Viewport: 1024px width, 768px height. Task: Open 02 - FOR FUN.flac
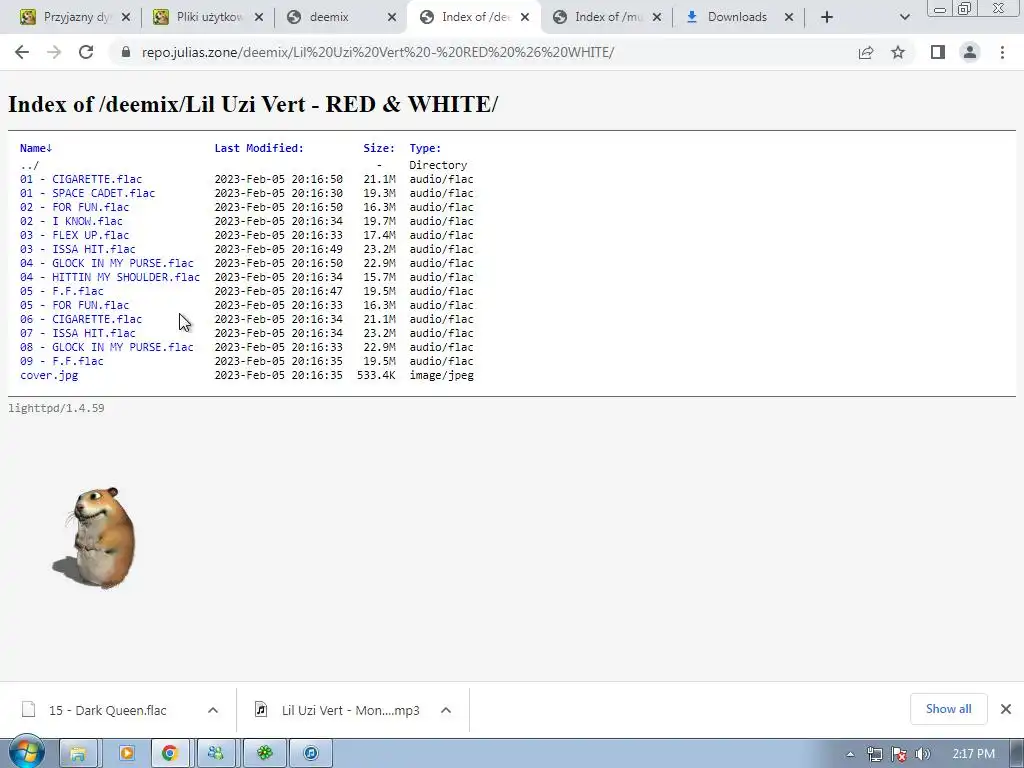pyautogui.click(x=74, y=207)
